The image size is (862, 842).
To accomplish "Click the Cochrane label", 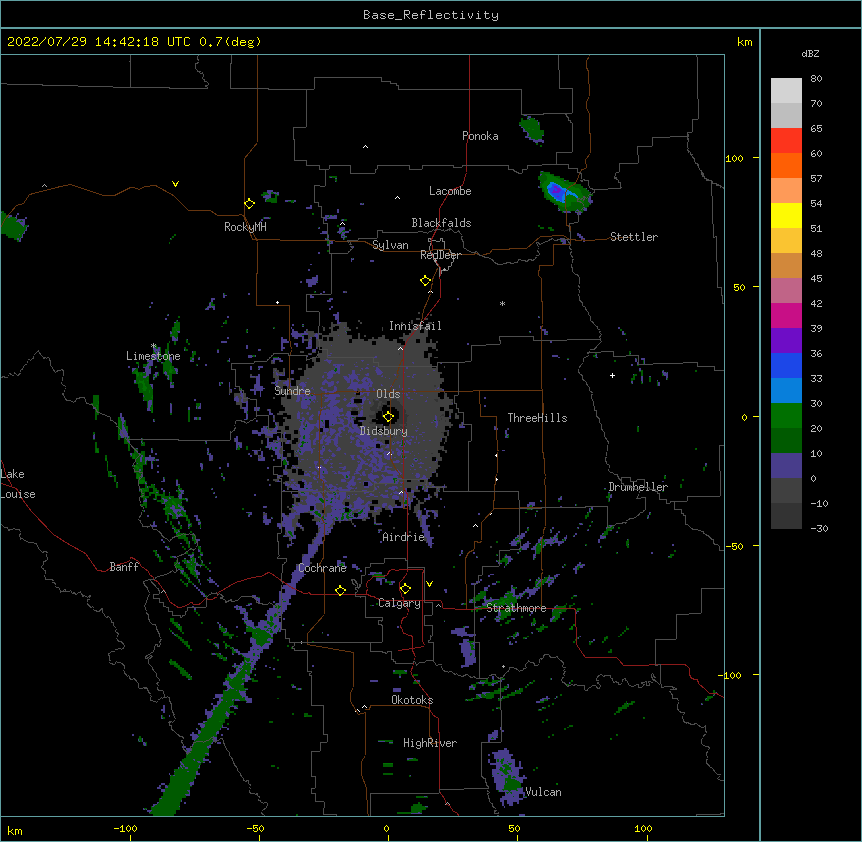I will coord(323,568).
